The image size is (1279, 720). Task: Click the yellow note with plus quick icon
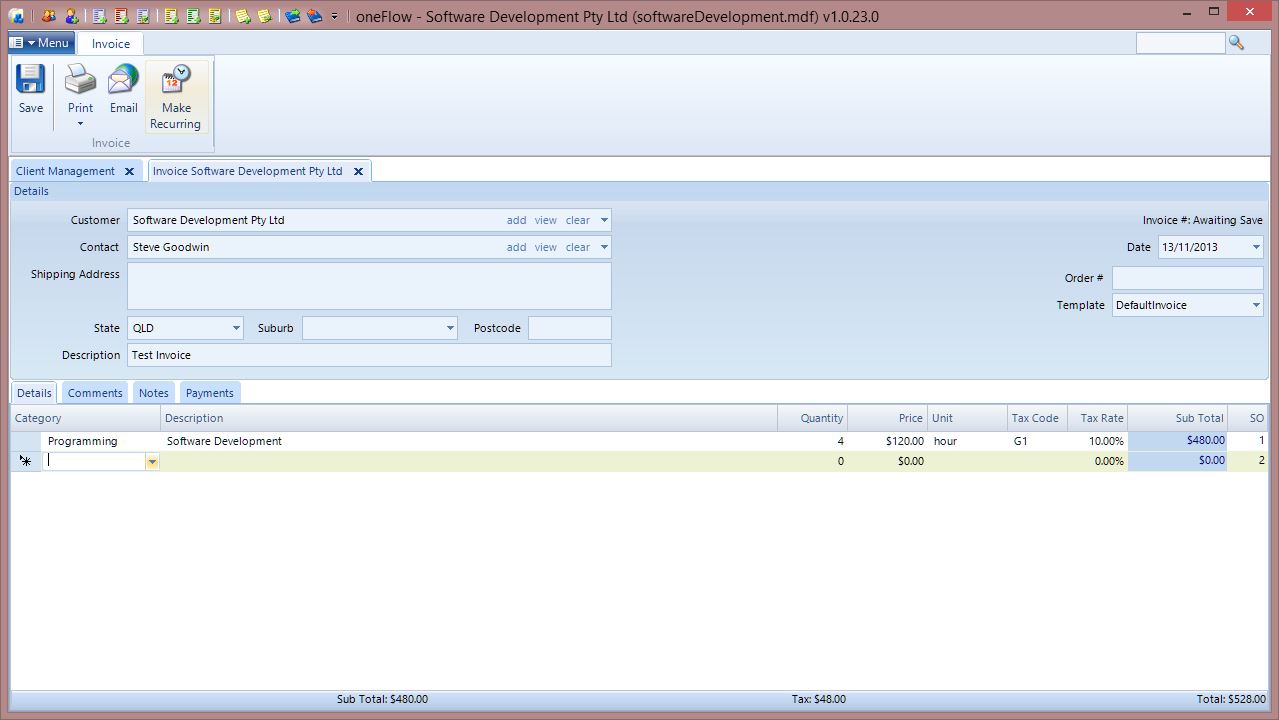coord(243,16)
